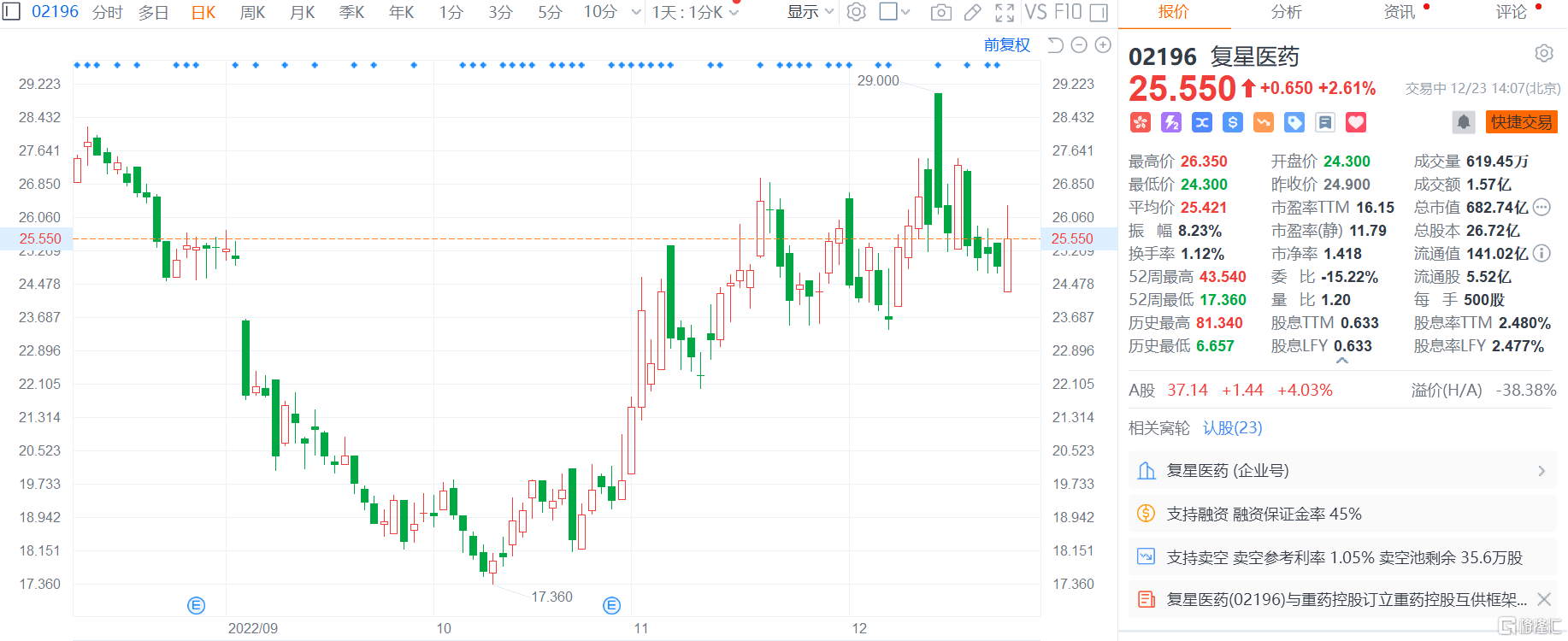This screenshot has width=1568, height=641.
Task: Open the chart settings gear in toolbar
Action: (x=856, y=12)
